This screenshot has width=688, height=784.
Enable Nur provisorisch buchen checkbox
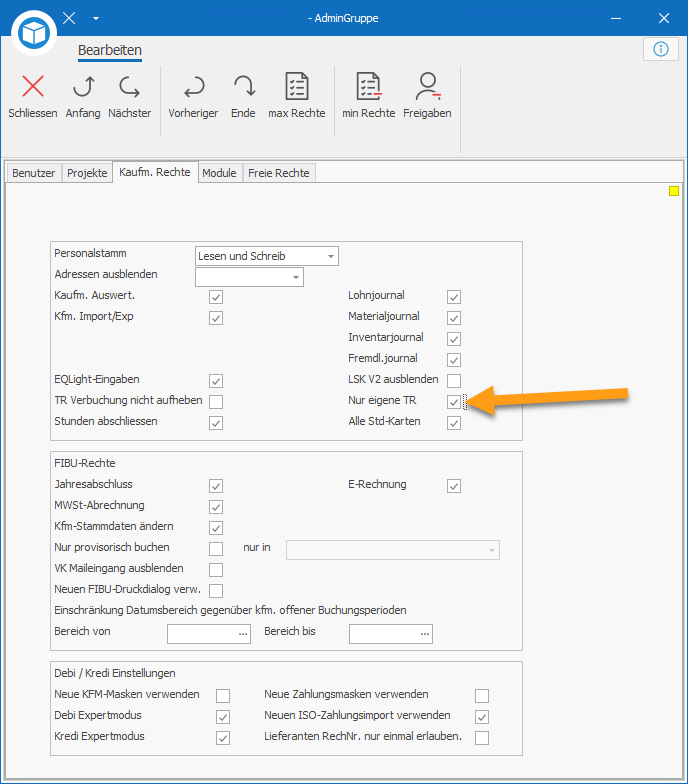tap(216, 549)
